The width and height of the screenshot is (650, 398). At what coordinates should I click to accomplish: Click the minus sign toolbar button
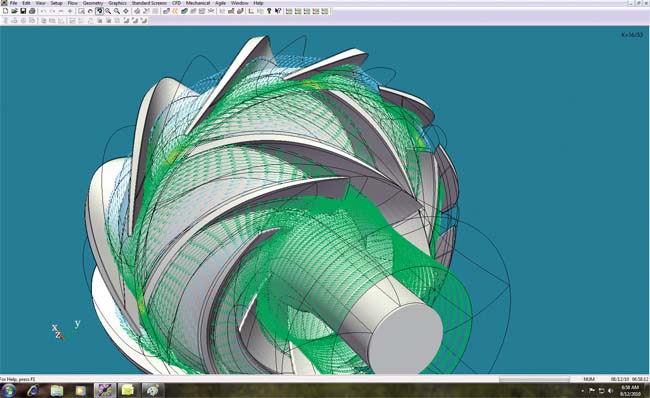pos(61,11)
